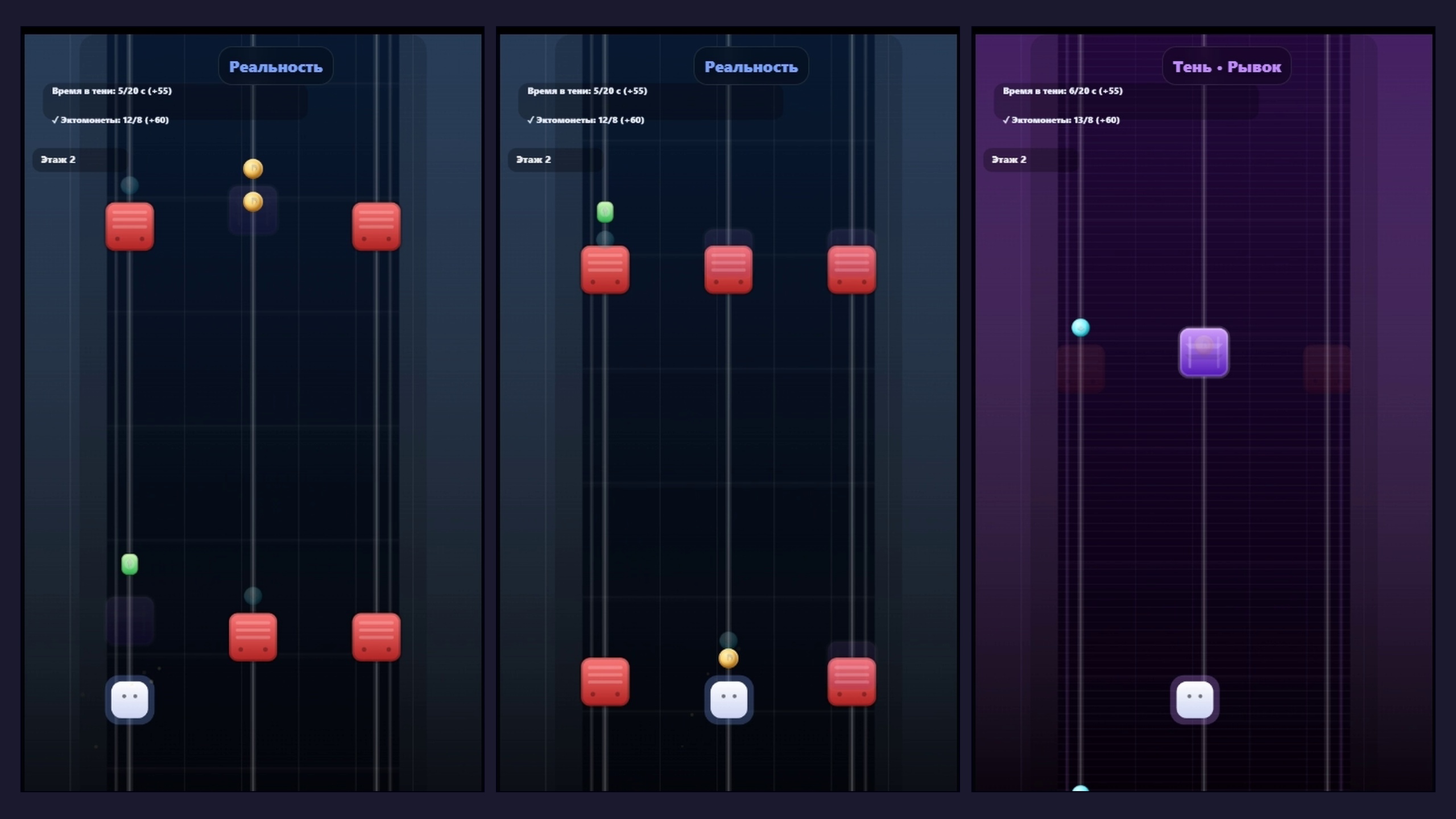Viewport: 1456px width, 819px height.
Task: Toggle the Эктомонеты checkmark in middle panel
Action: click(x=531, y=120)
